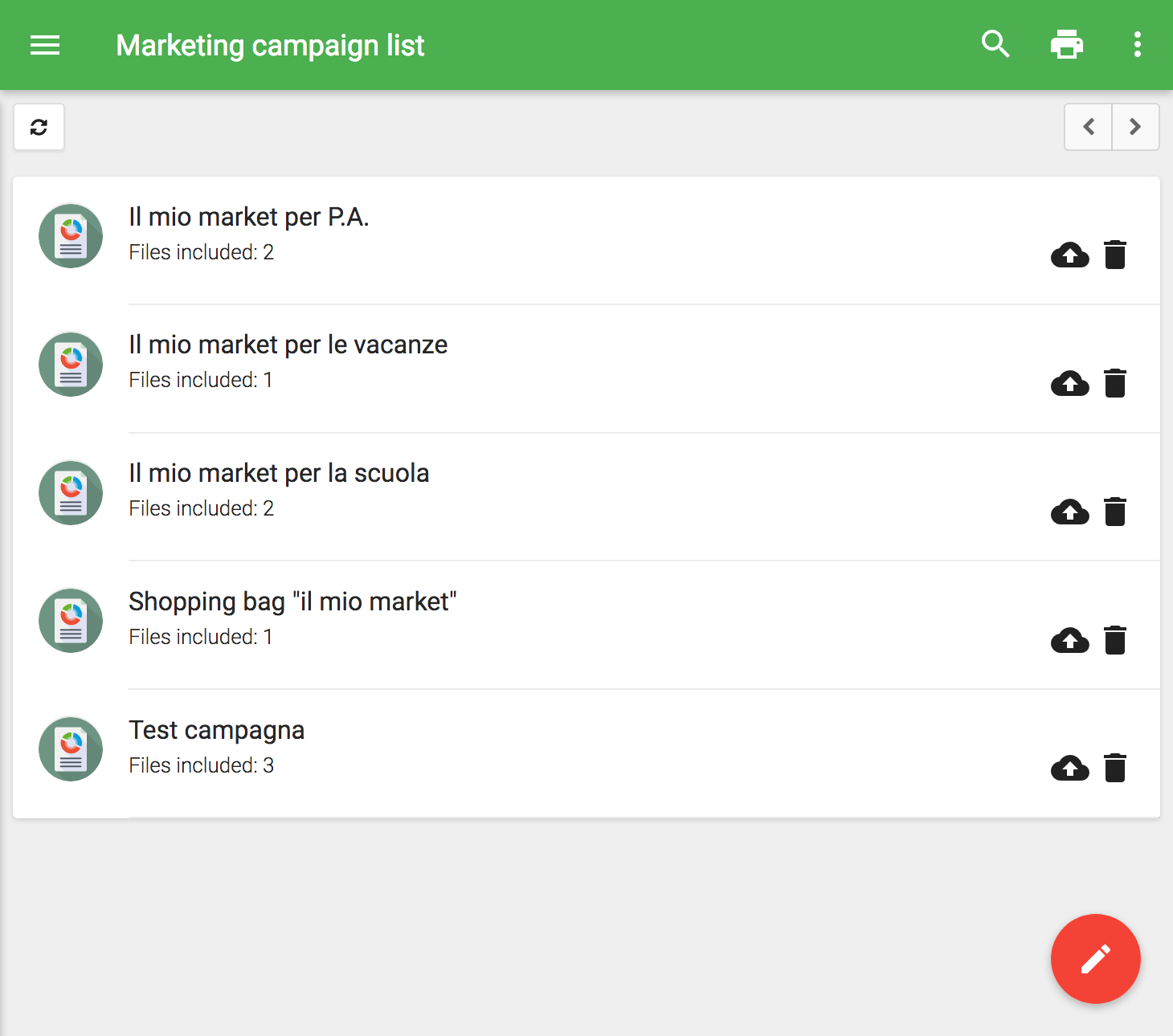Upload files for la scuola campaign
1173x1036 pixels.
tap(1069, 512)
